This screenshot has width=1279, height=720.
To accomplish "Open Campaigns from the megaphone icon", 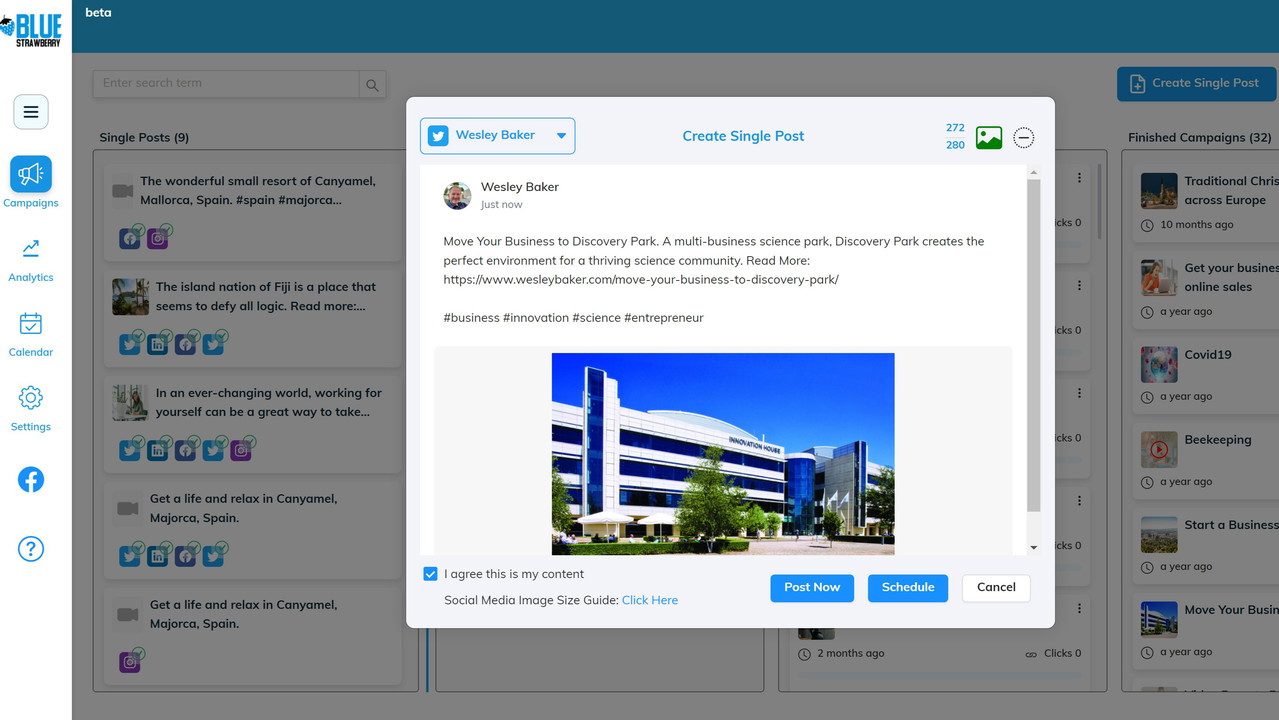I will 31,175.
